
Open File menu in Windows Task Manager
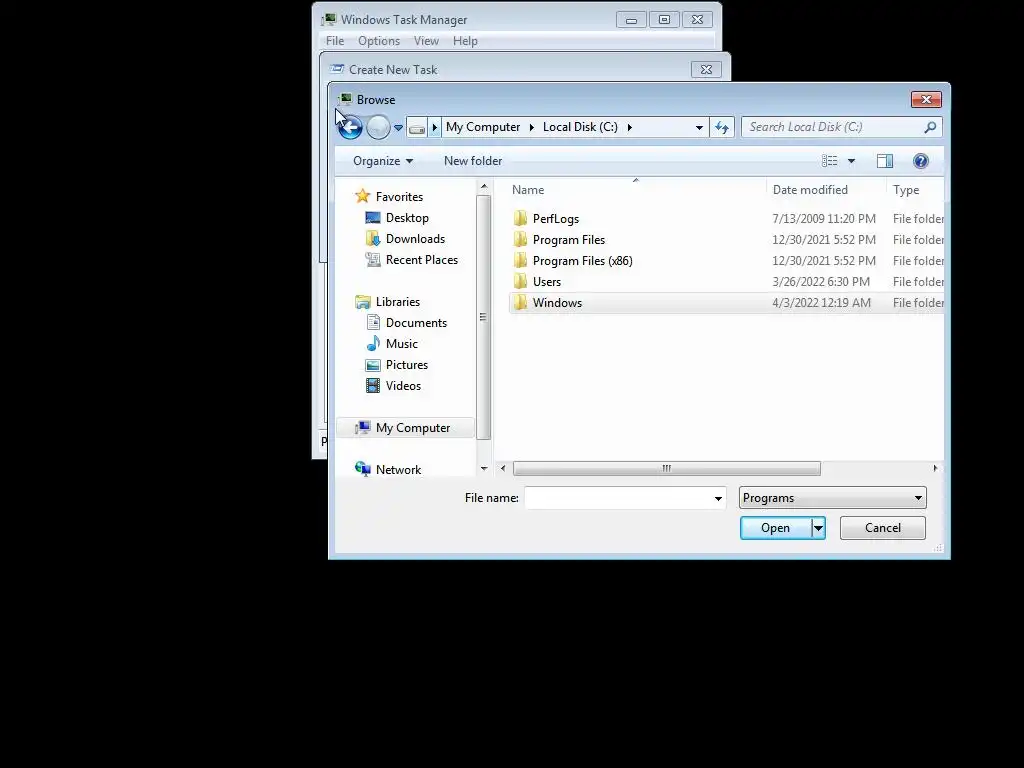point(335,40)
